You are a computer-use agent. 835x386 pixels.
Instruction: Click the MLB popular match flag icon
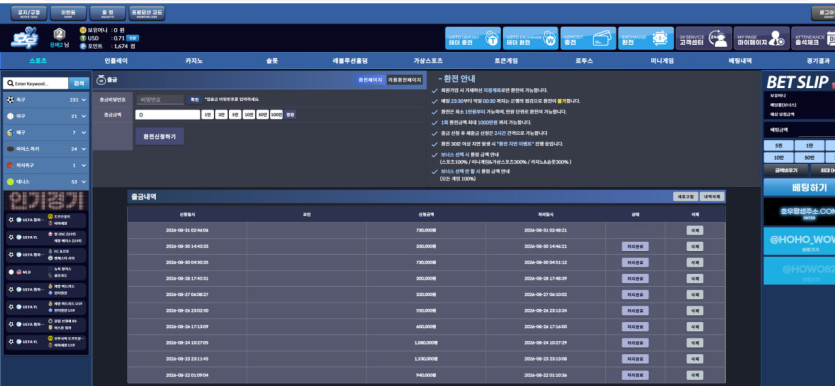coord(19,272)
